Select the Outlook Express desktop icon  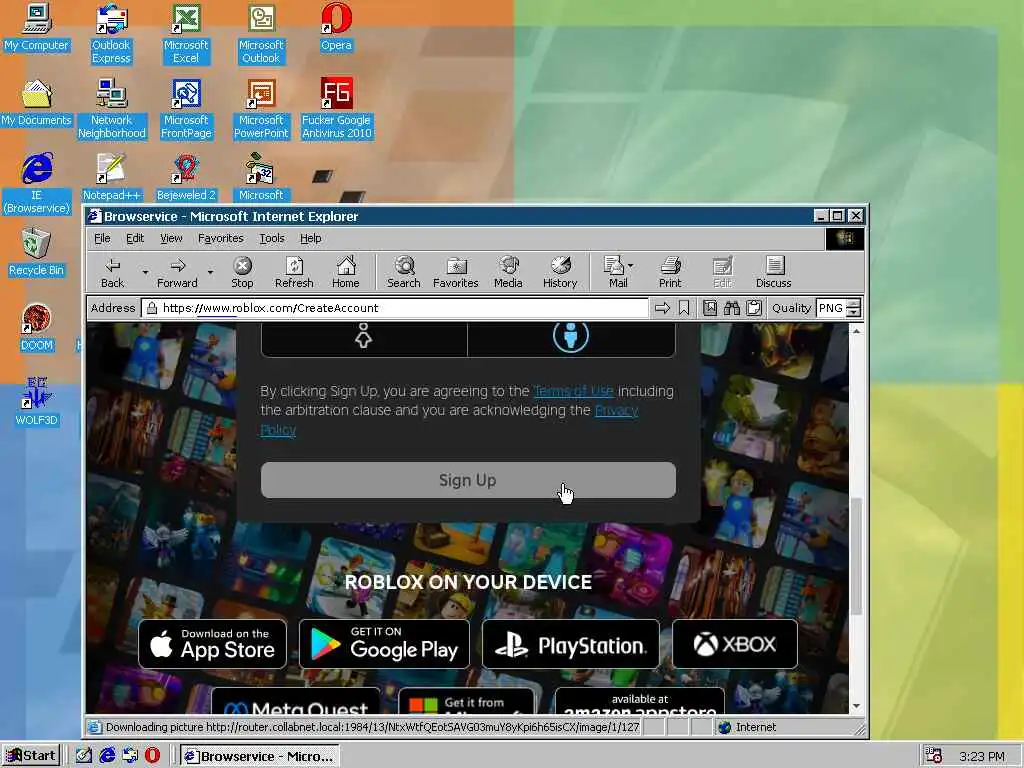[x=111, y=34]
